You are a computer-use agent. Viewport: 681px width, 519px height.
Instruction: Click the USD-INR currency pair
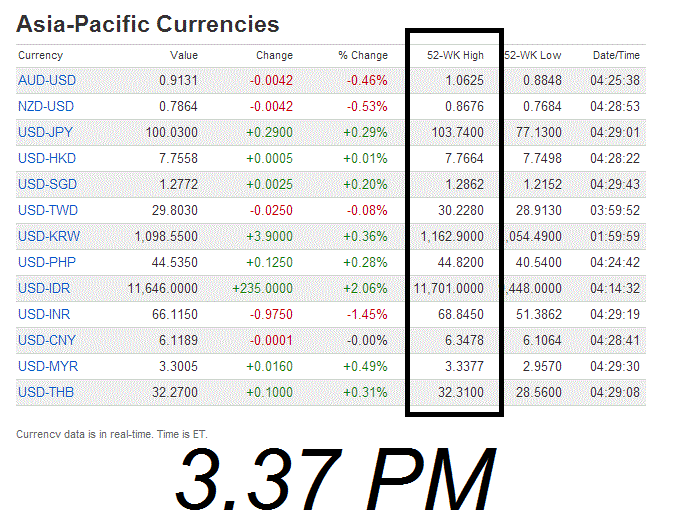(45, 315)
